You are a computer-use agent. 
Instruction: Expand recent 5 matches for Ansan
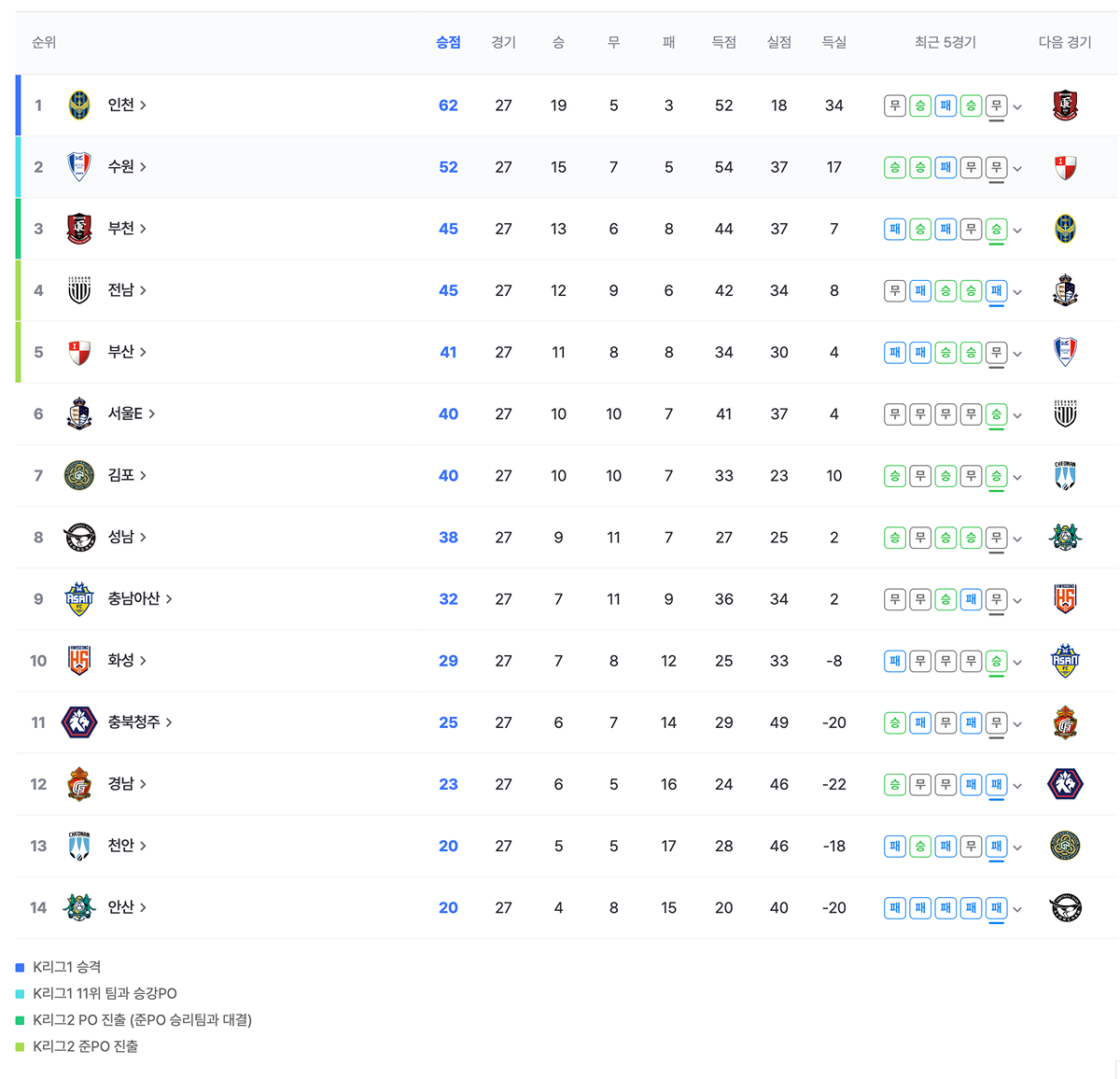pyautogui.click(x=1017, y=908)
